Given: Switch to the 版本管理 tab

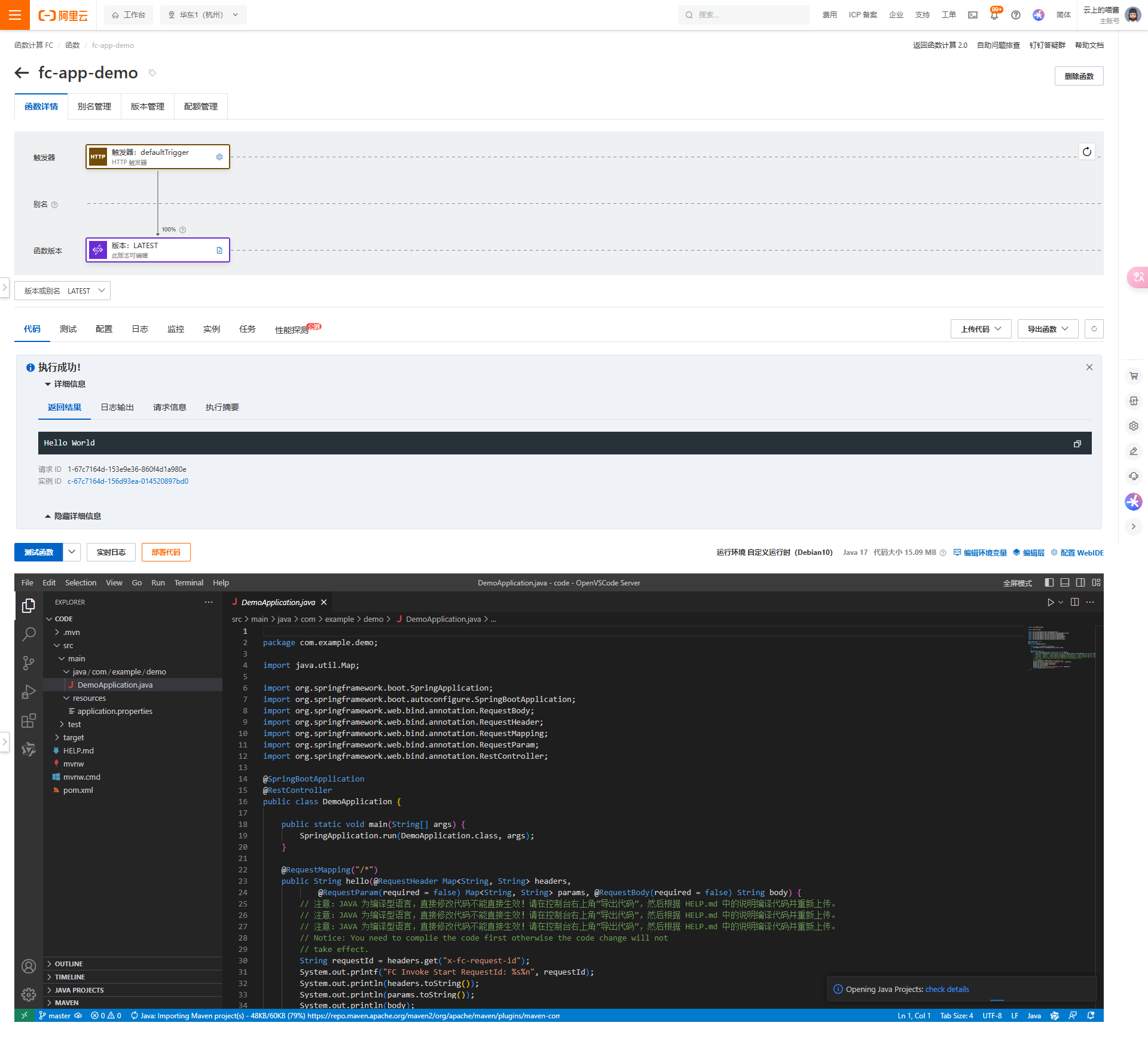Looking at the screenshot, I should (147, 106).
